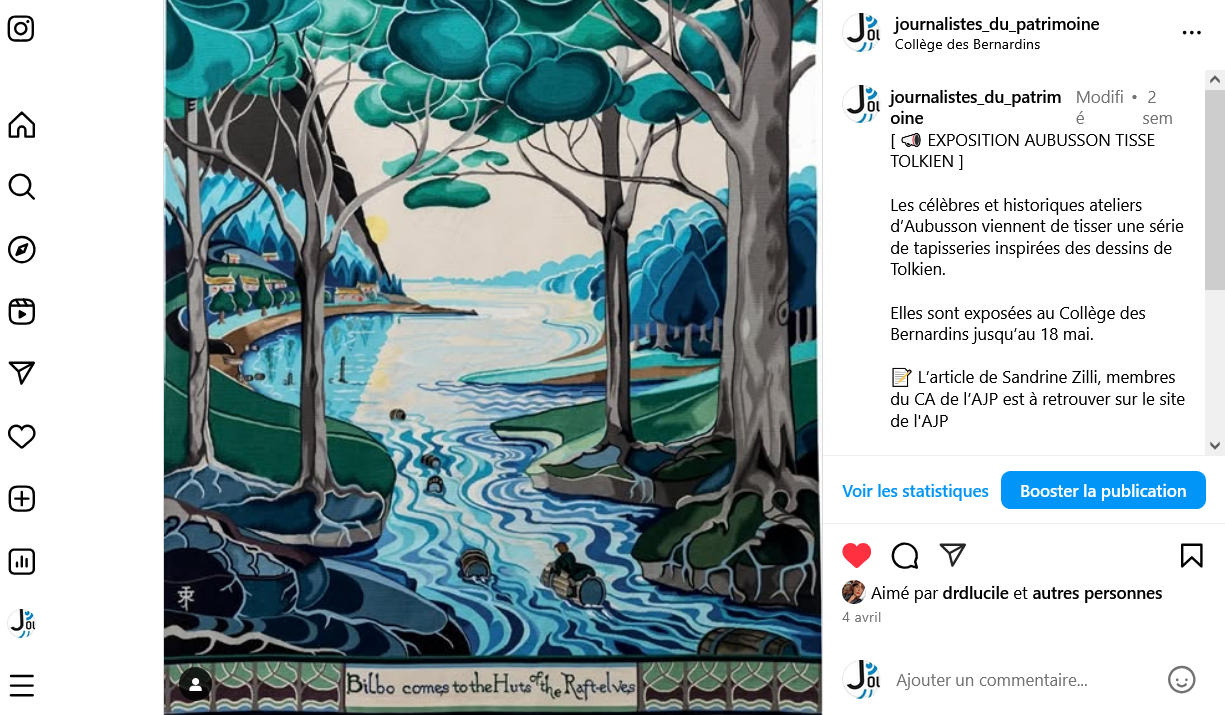Open the Instagram logo home link

pyautogui.click(x=21, y=28)
